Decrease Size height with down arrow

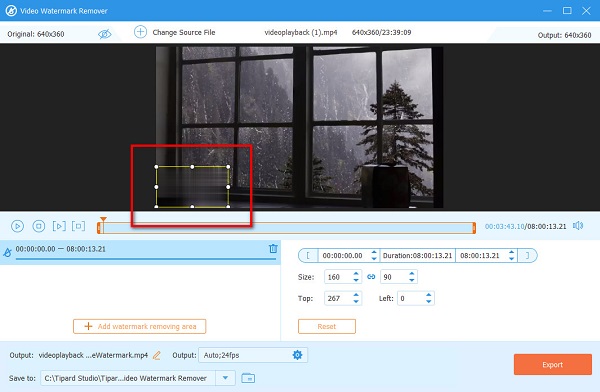[412, 280]
